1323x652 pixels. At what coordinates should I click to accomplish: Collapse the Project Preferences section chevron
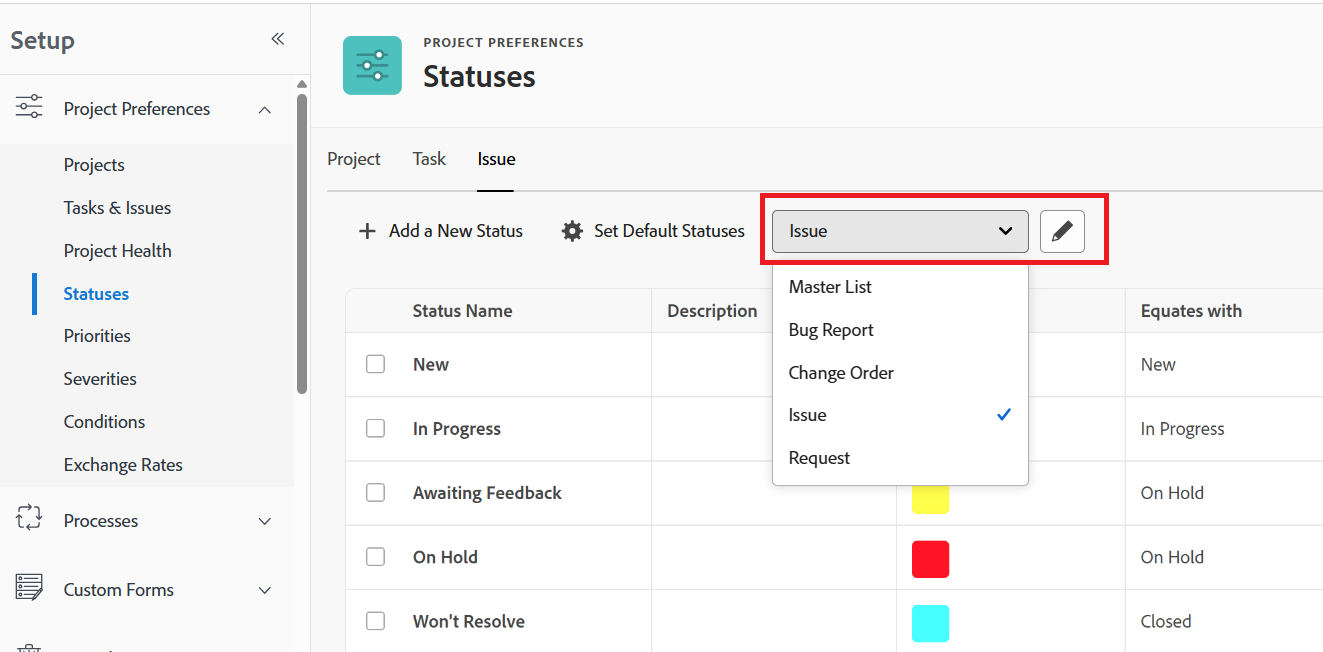pos(265,109)
